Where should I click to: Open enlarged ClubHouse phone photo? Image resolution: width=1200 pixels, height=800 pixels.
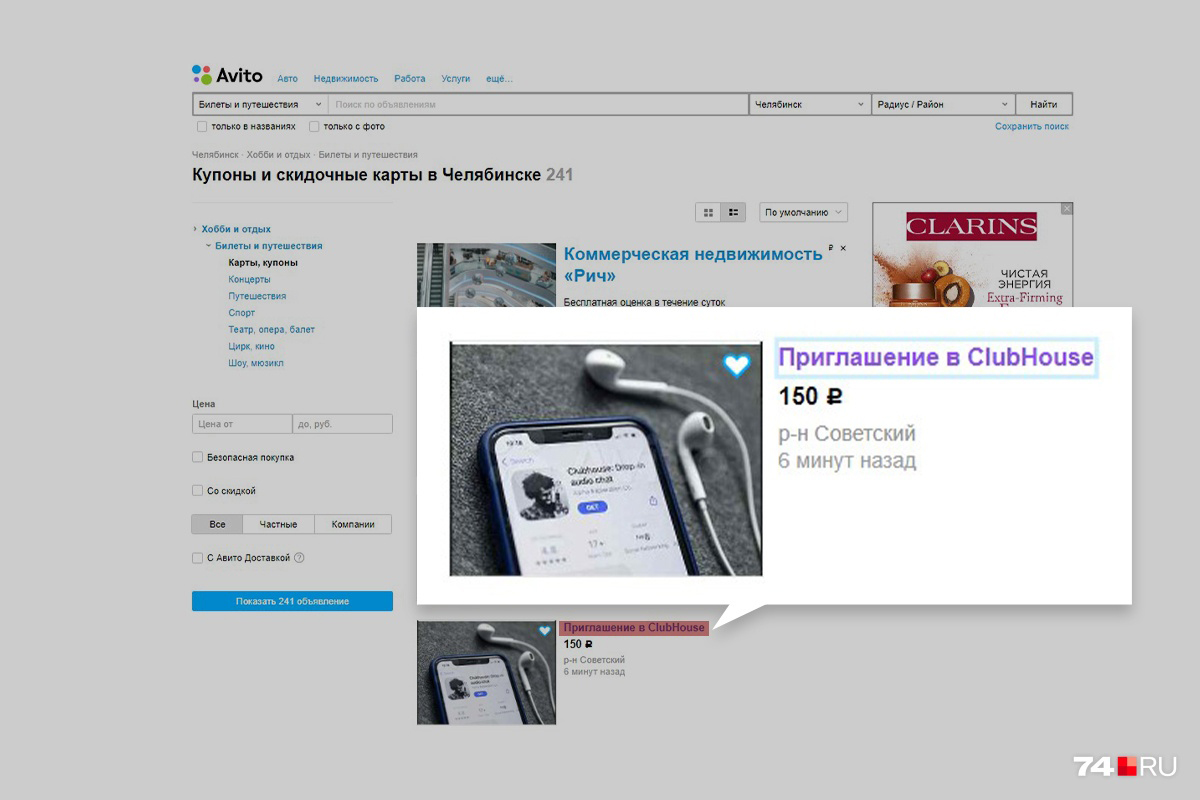606,460
